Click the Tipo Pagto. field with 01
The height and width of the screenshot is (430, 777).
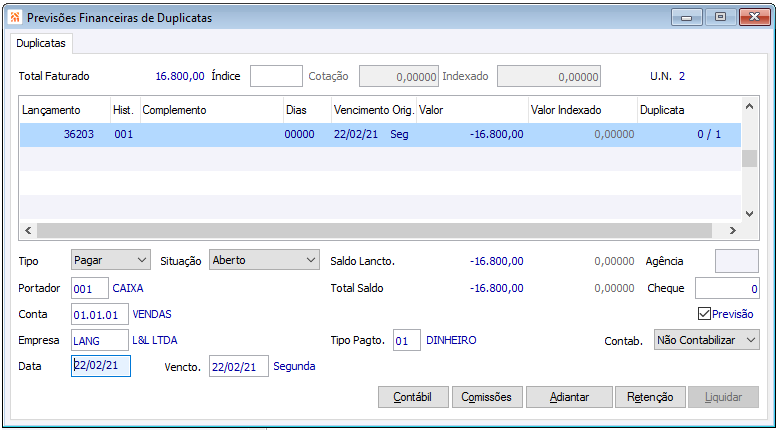(406, 340)
